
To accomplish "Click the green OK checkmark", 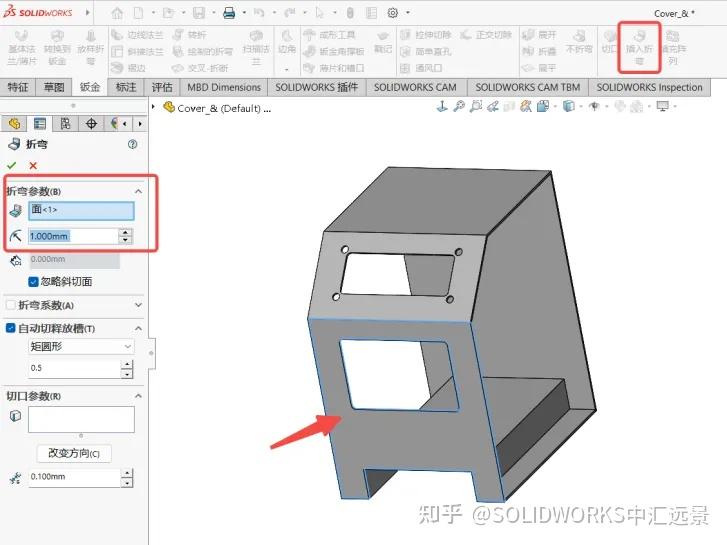I will [12, 165].
